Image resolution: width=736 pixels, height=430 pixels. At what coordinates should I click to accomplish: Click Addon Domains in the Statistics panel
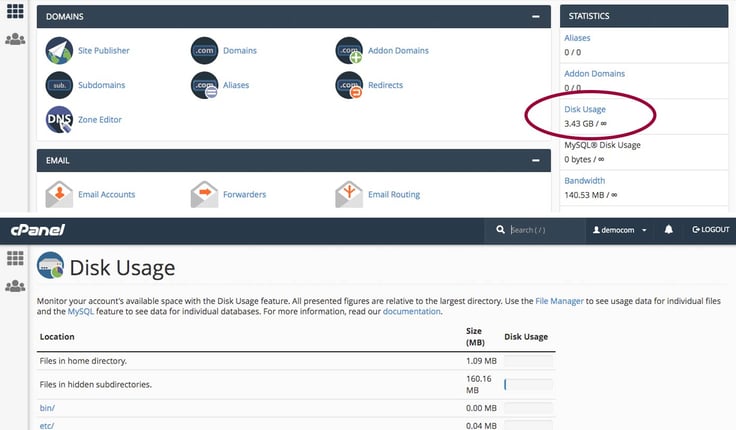point(594,74)
